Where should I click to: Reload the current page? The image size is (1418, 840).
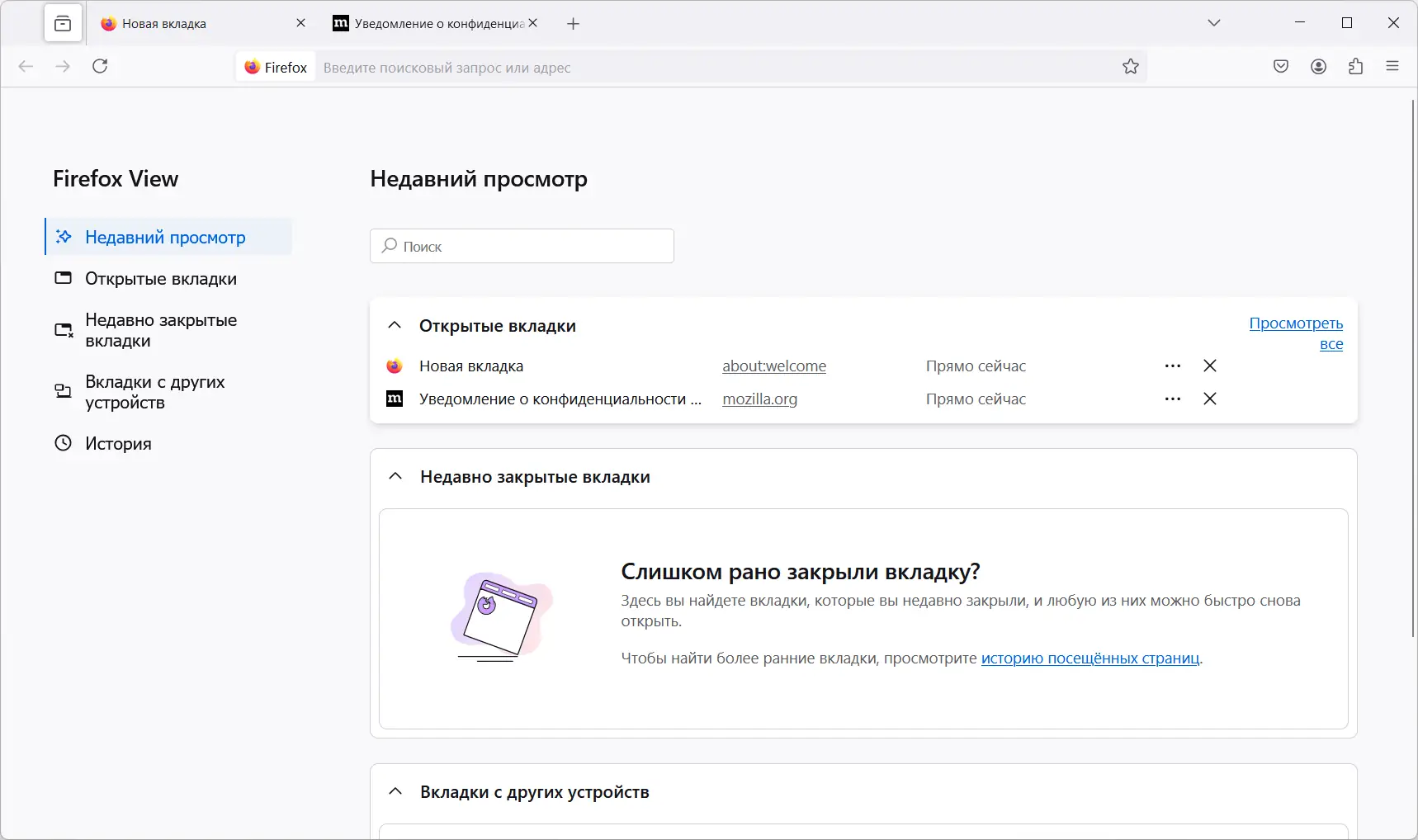click(x=100, y=67)
